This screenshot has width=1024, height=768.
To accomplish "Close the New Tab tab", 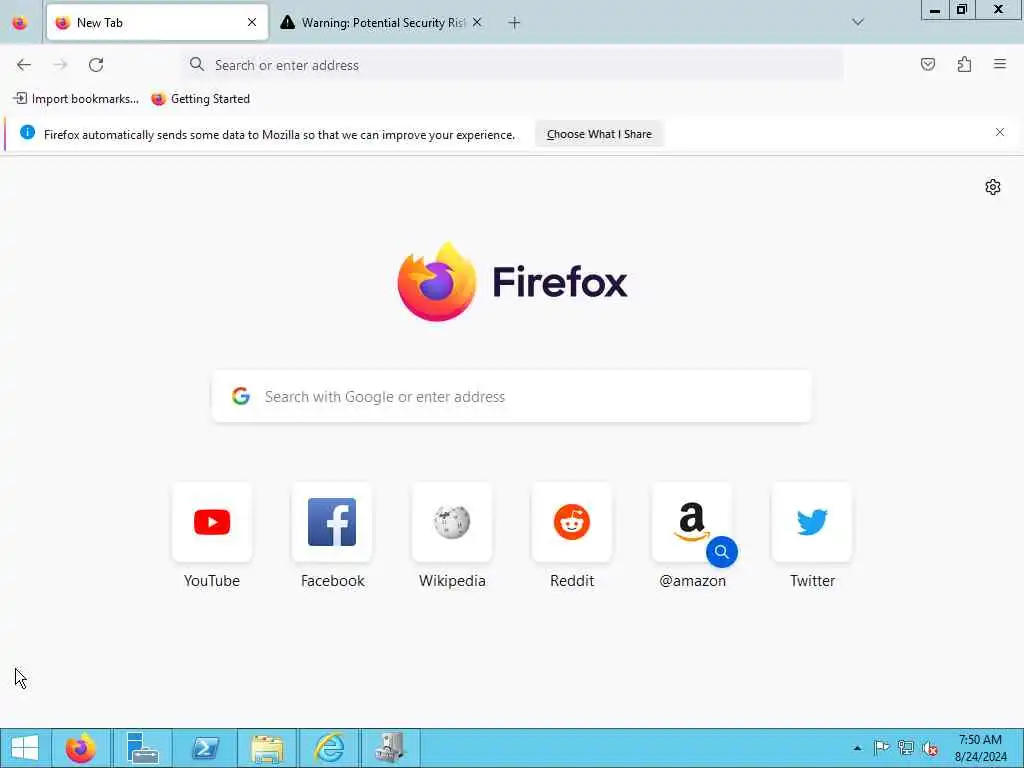I will [x=252, y=23].
